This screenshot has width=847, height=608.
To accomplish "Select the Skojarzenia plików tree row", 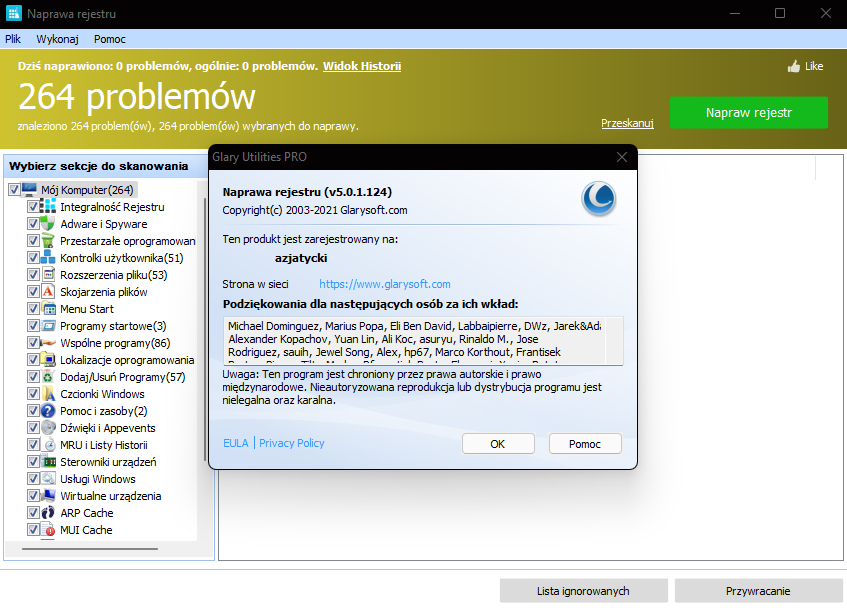I will click(104, 292).
